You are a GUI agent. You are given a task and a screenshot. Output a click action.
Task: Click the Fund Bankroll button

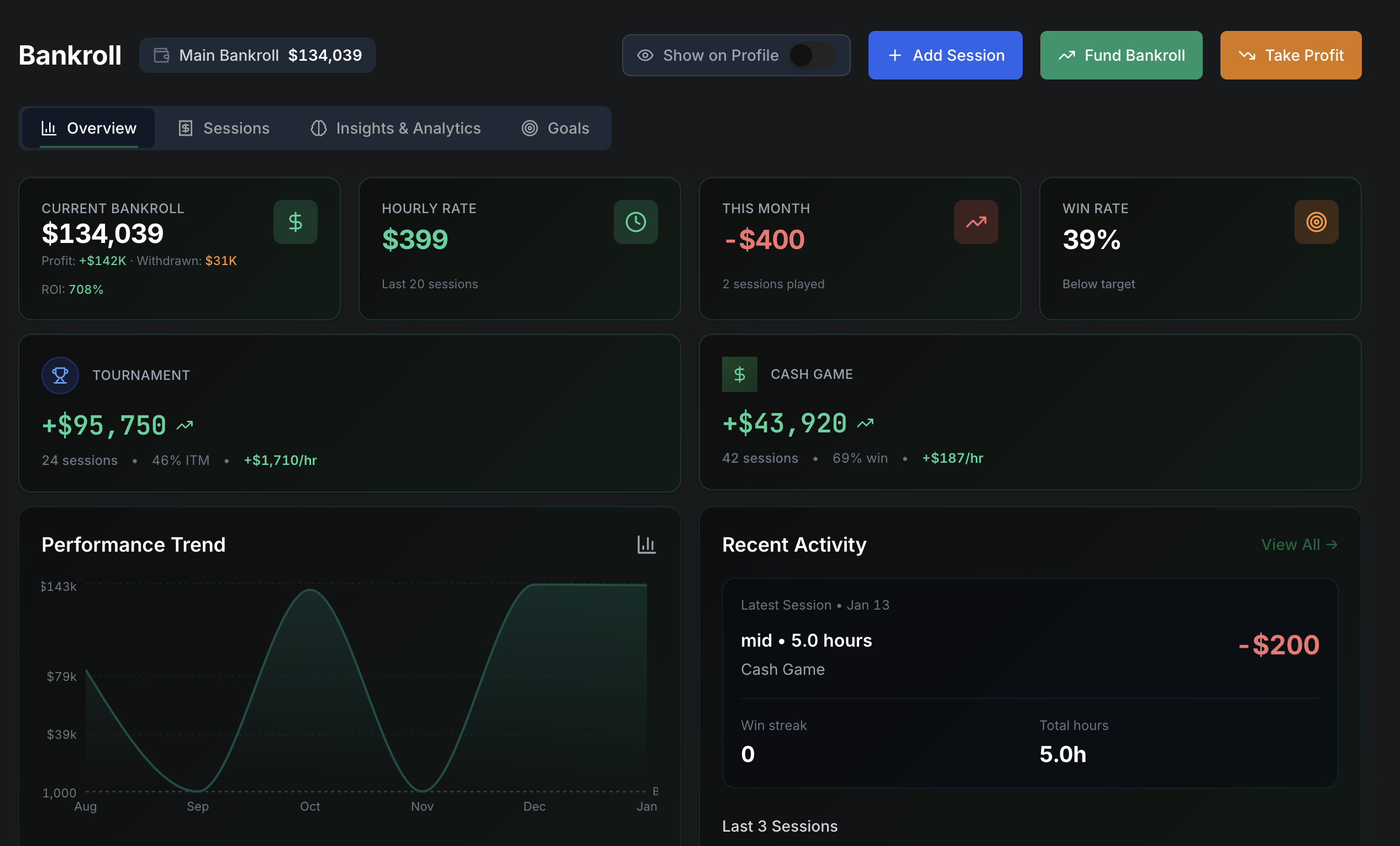tap(1120, 55)
